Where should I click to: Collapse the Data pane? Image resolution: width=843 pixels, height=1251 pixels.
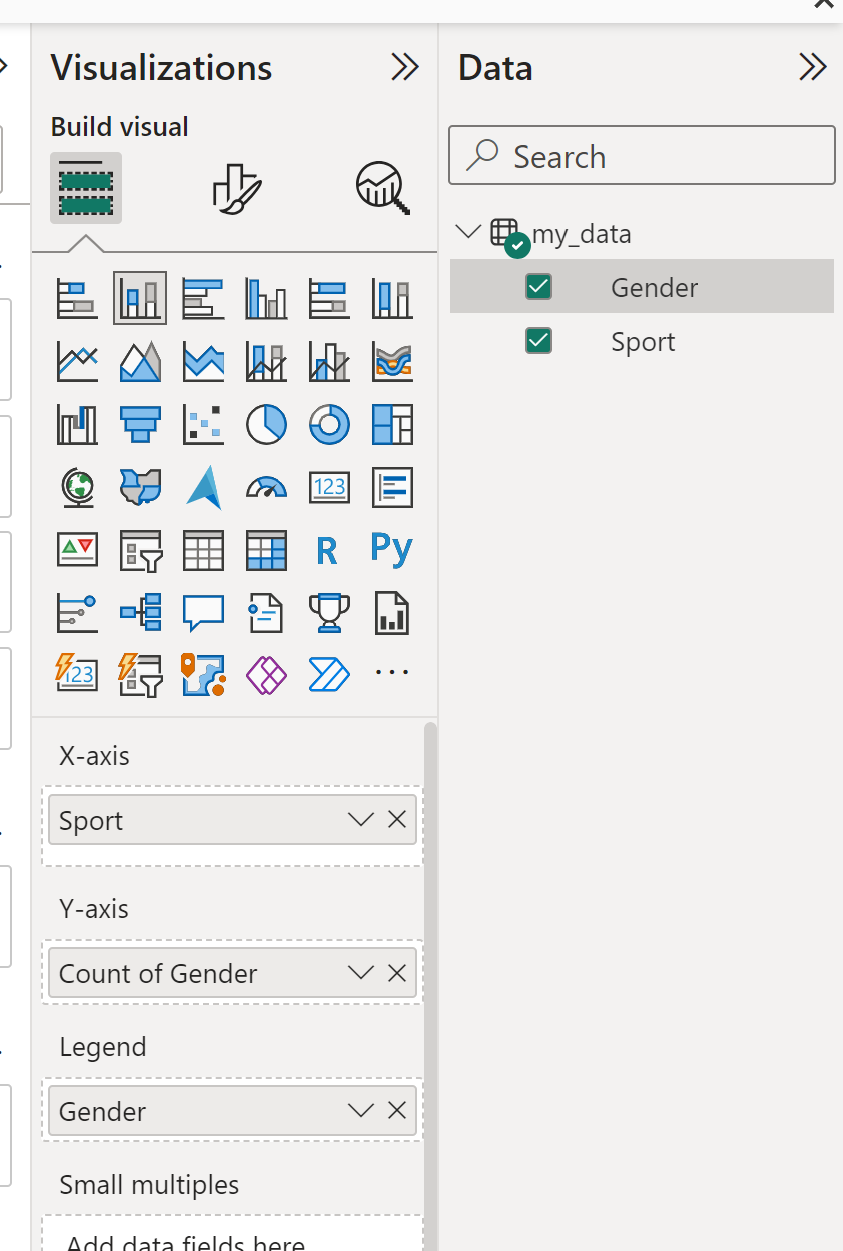[x=813, y=67]
